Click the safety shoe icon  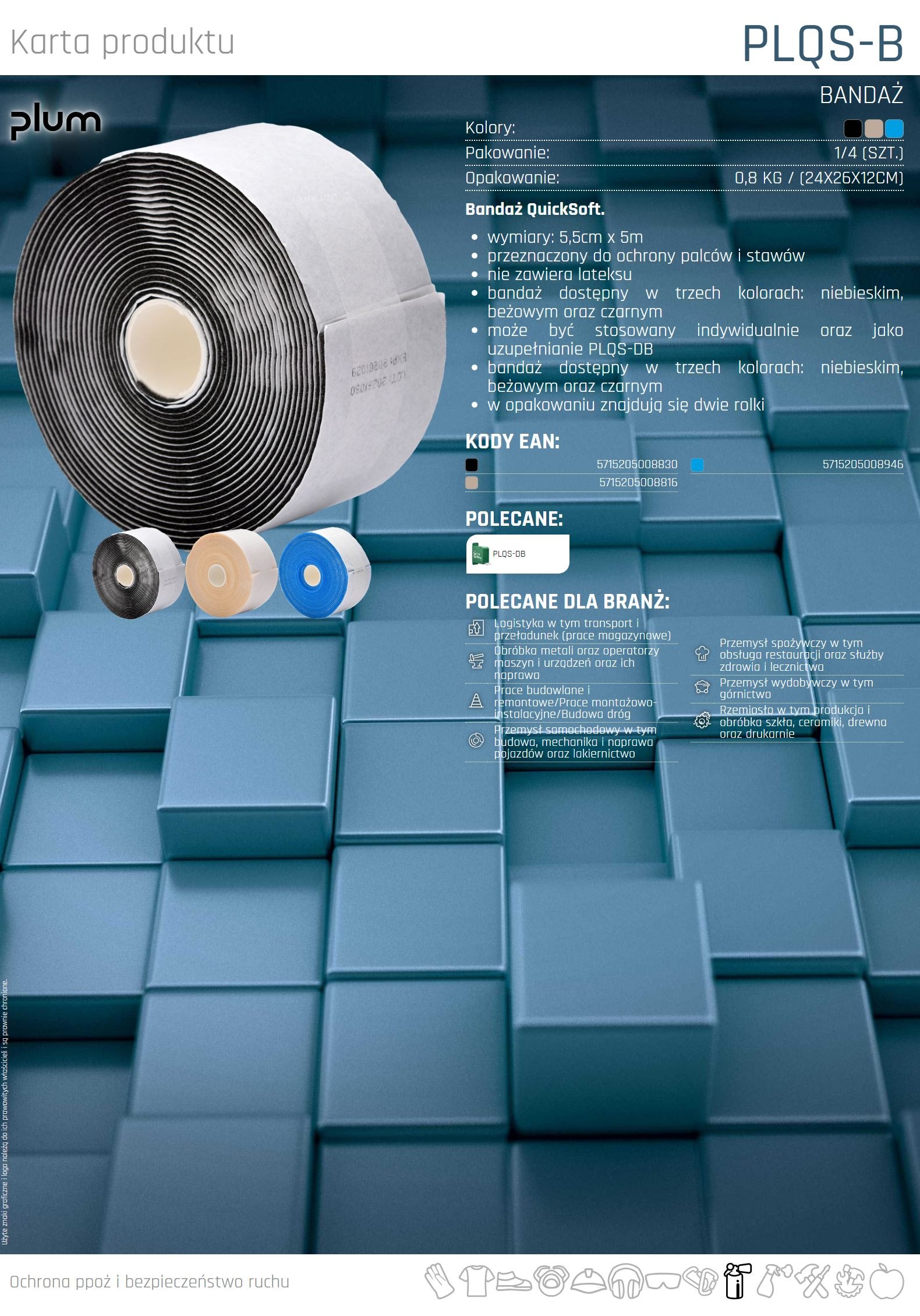click(x=513, y=1282)
